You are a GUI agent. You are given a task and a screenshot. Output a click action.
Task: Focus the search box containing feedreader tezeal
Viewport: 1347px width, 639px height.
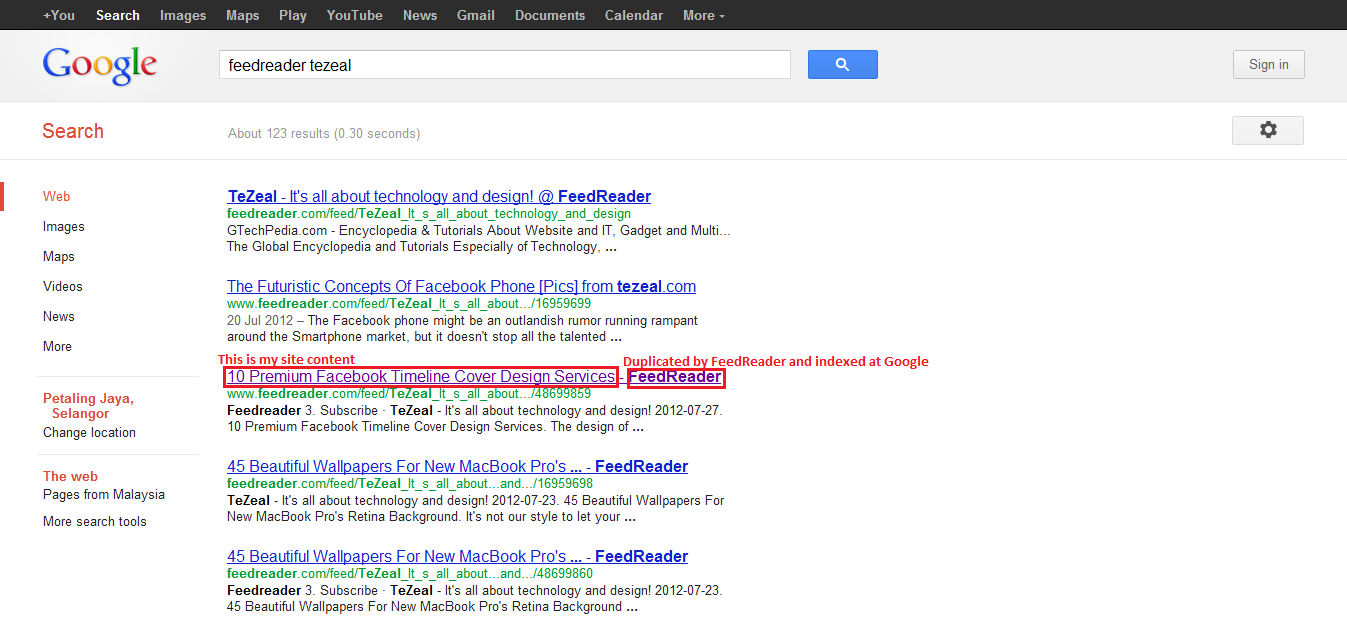pos(505,65)
